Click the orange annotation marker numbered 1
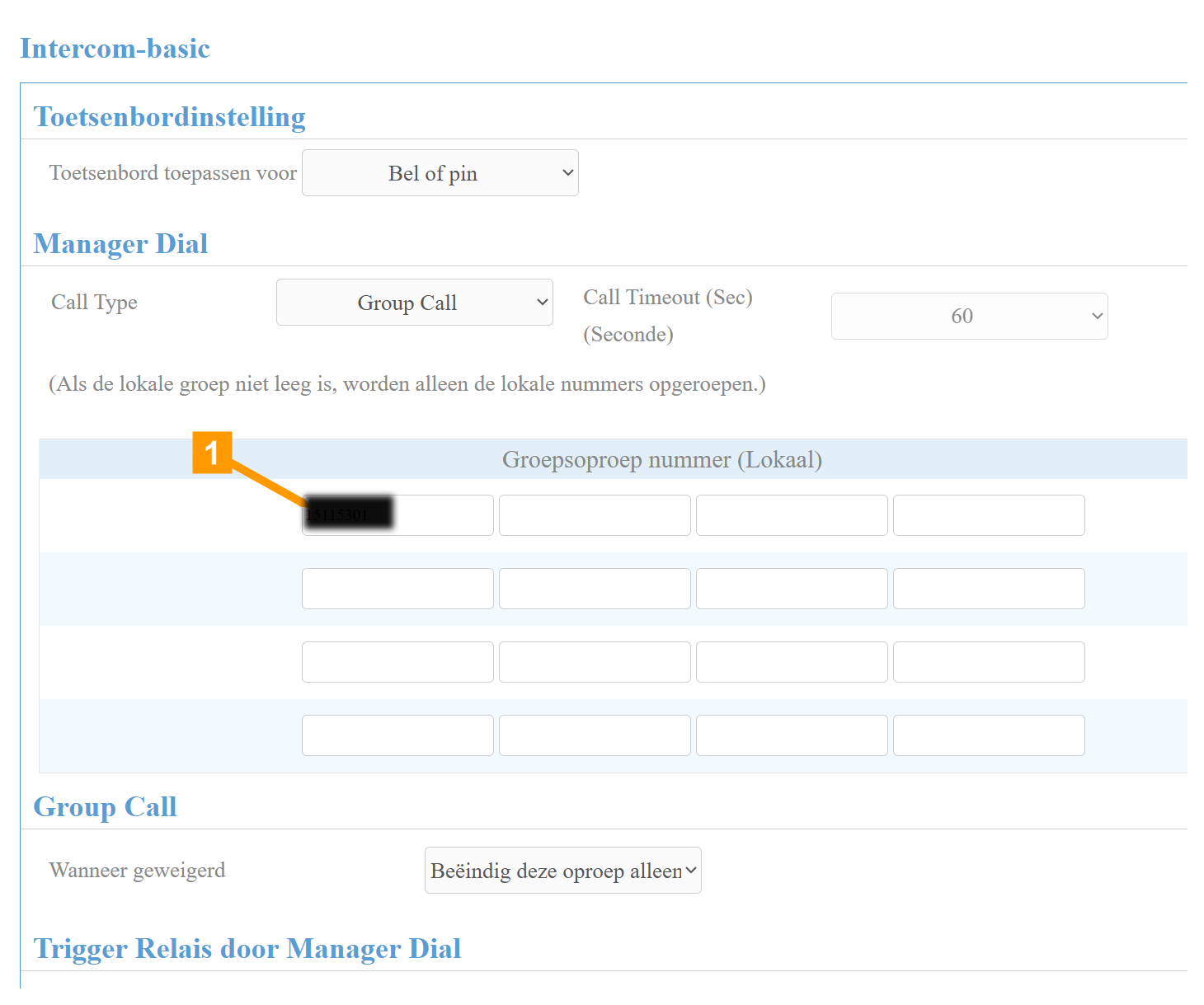 (212, 453)
